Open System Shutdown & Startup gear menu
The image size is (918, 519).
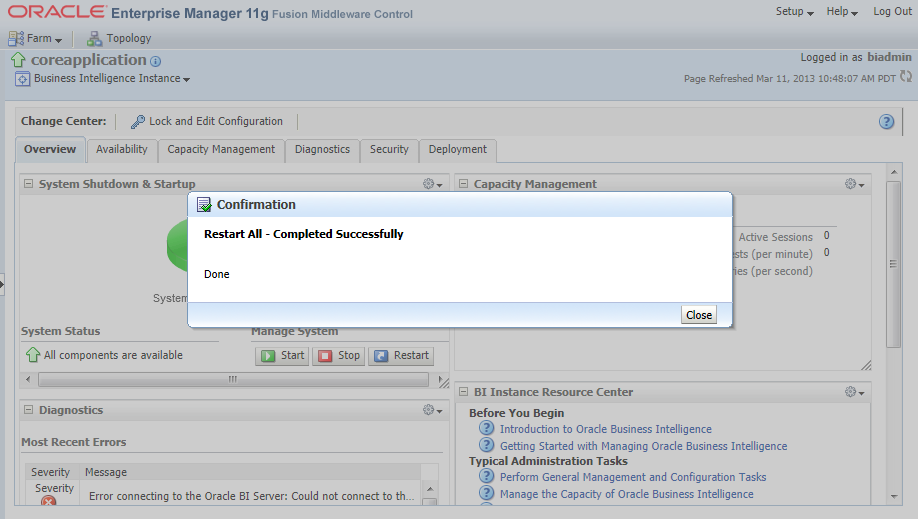pos(432,184)
